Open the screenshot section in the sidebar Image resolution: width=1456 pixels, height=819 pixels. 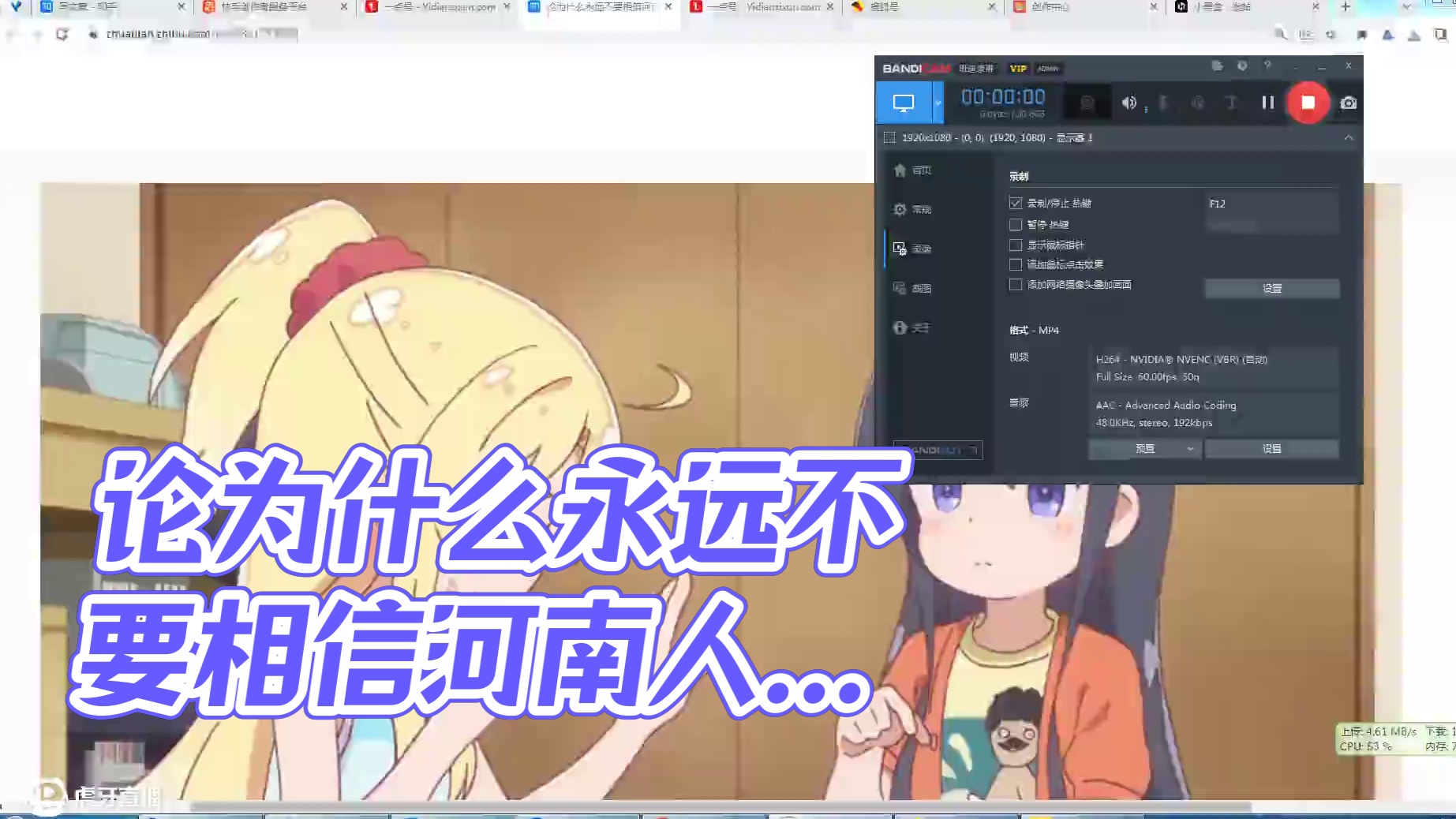[912, 288]
